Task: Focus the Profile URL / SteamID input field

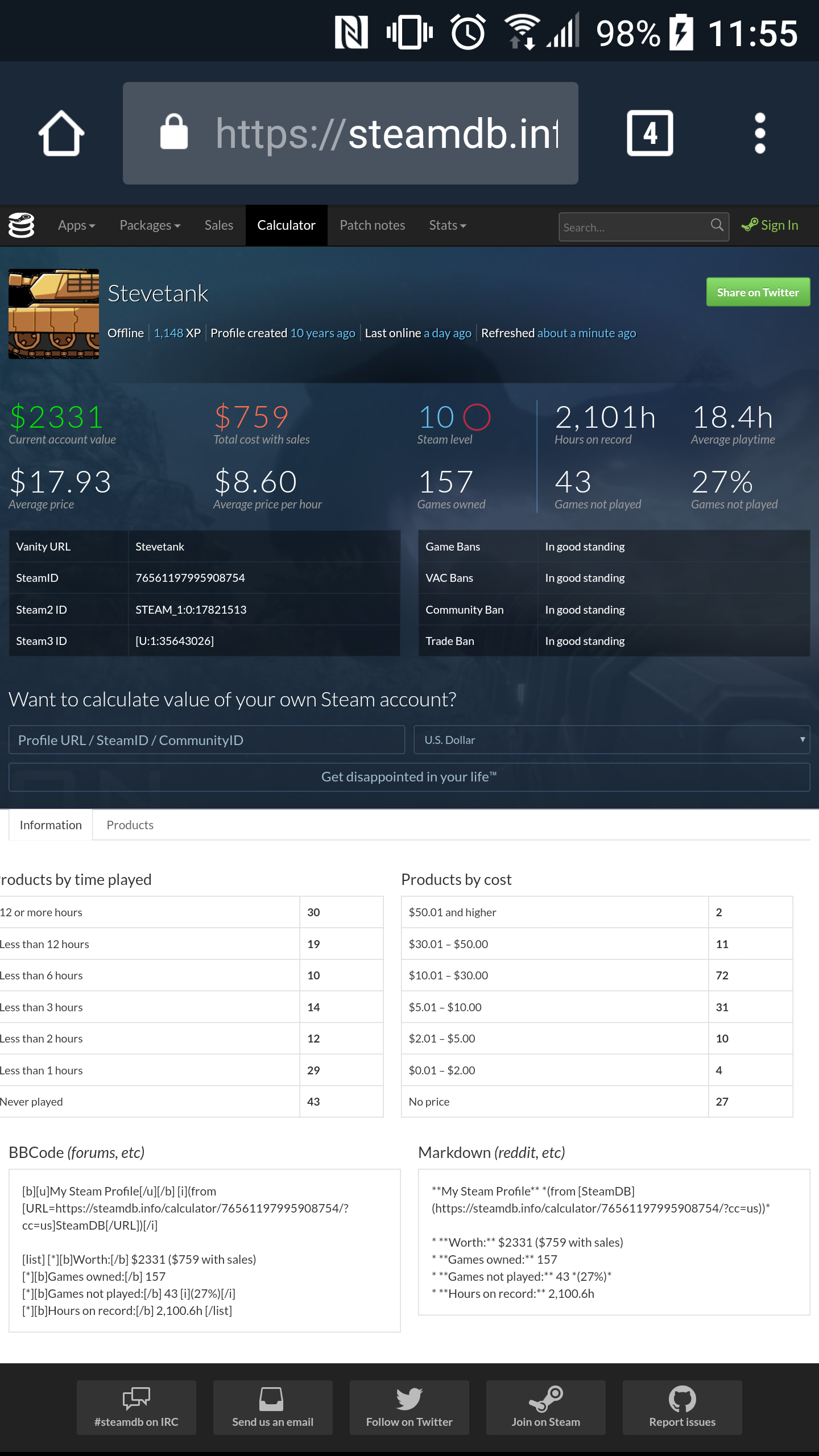Action: tap(206, 740)
